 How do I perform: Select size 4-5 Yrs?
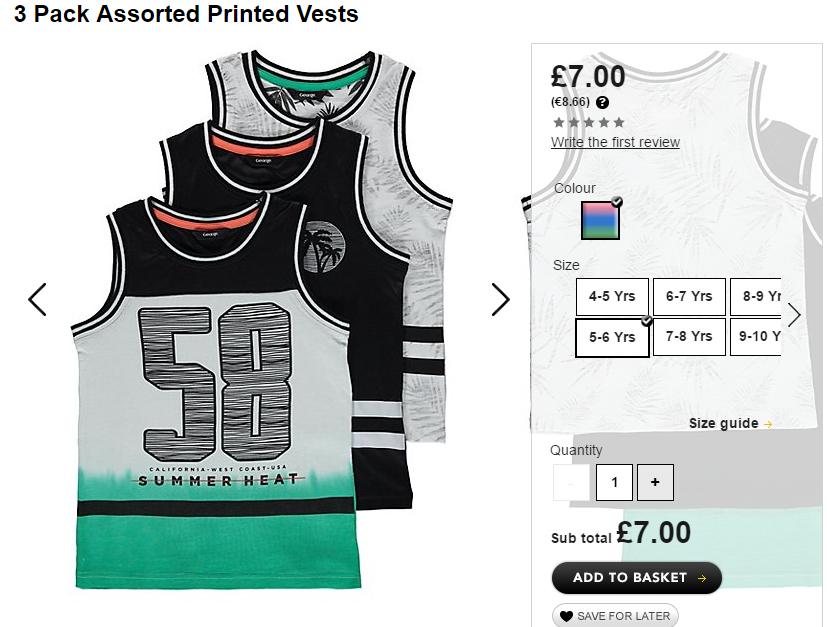(x=612, y=296)
